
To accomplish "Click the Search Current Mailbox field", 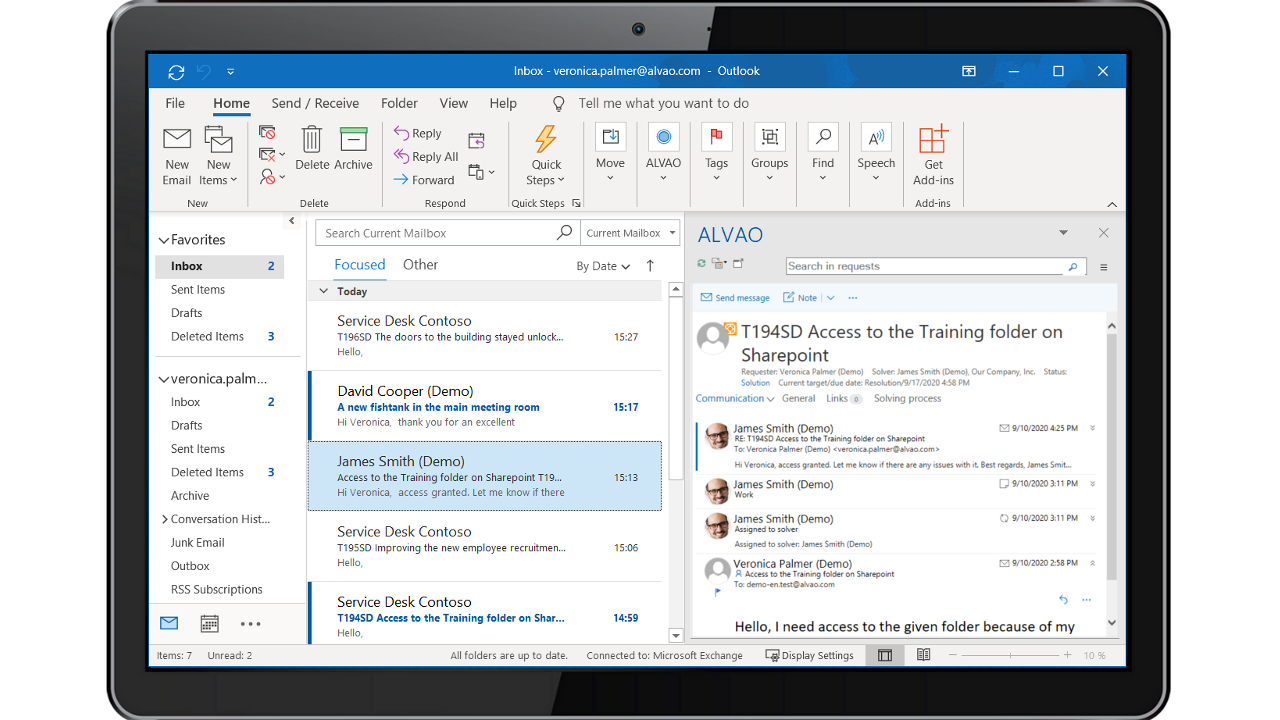I will [x=447, y=233].
